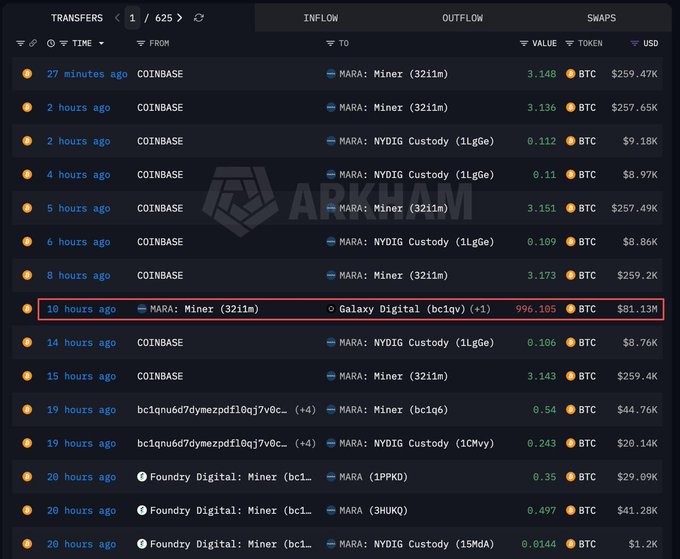Go to next transfers page arrow
Screen dimensions: 680x559
point(180,18)
